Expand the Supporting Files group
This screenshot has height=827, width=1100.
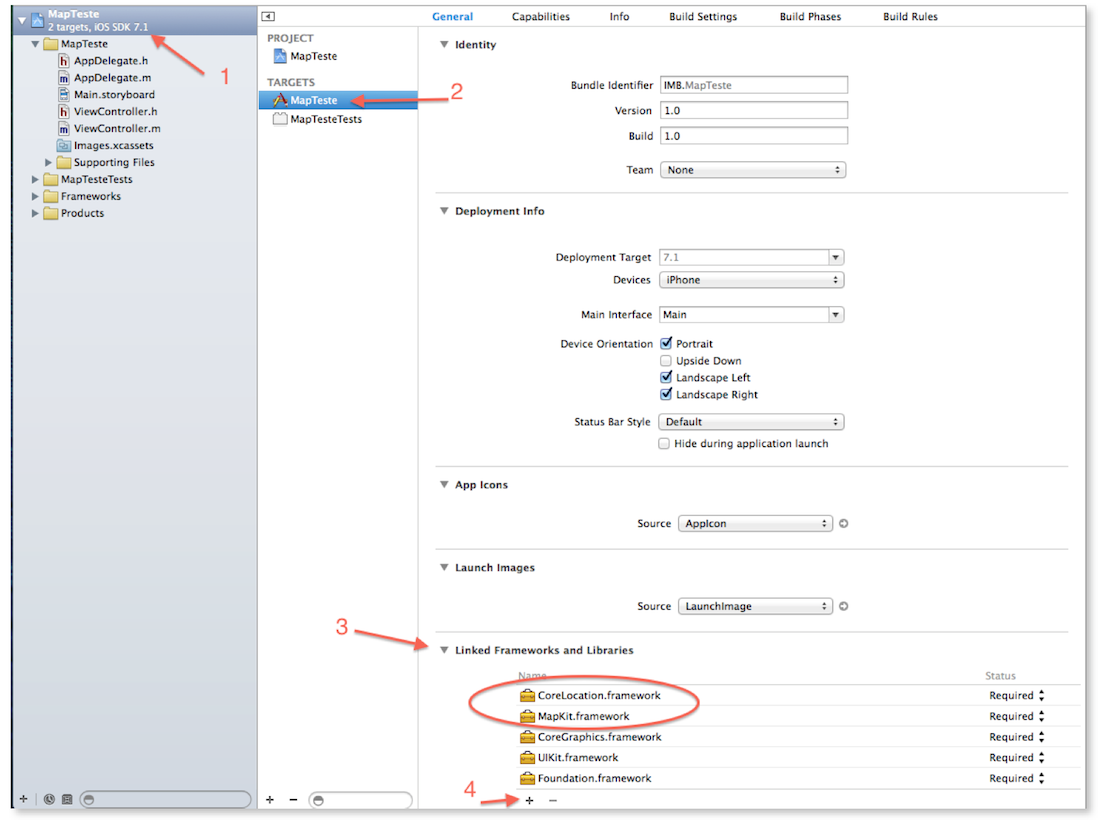click(x=48, y=162)
